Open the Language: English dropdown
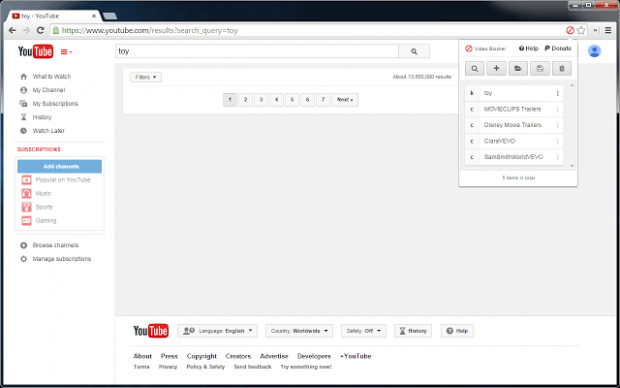Image resolution: width=620 pixels, height=388 pixels. [217, 331]
